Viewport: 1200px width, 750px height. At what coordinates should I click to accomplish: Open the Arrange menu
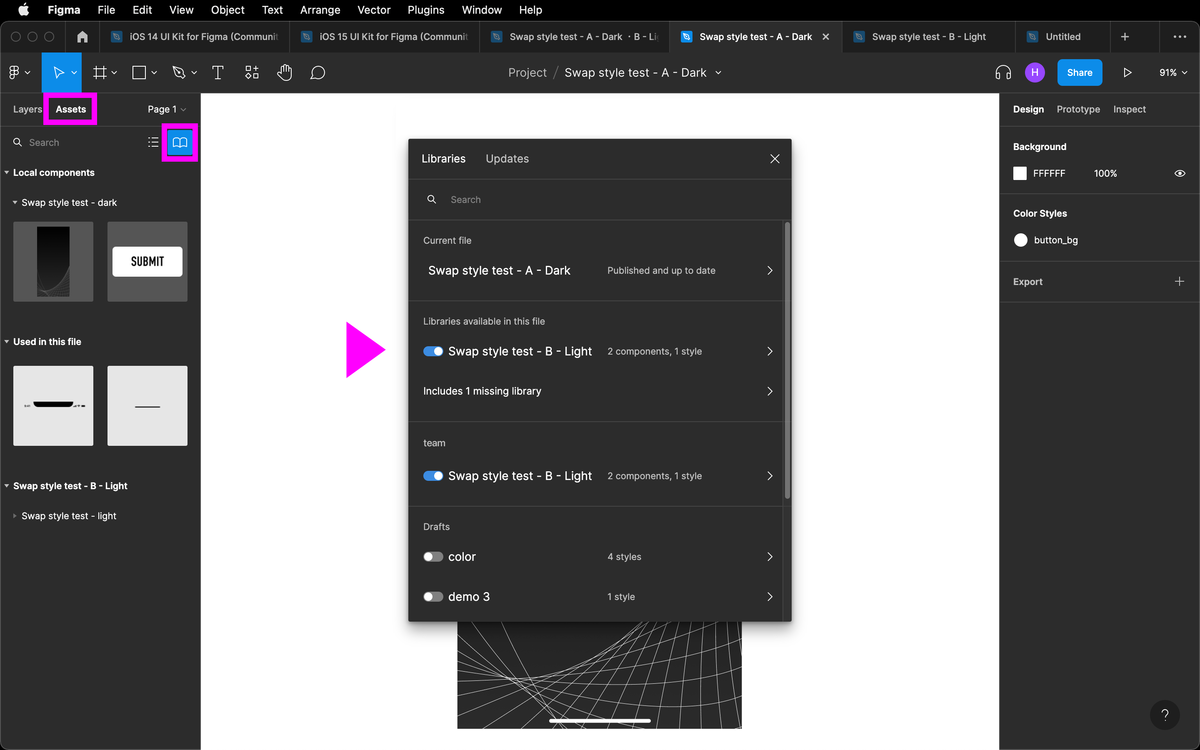[x=320, y=10]
